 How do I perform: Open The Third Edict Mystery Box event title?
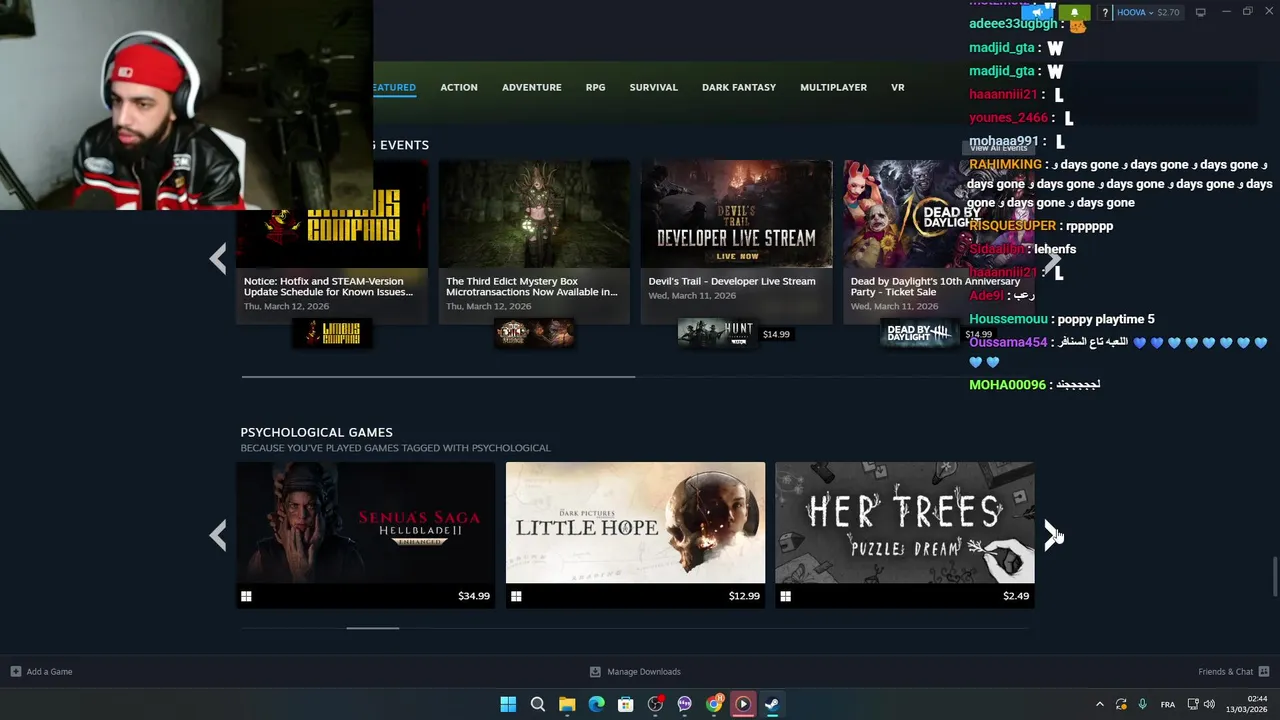(532, 287)
